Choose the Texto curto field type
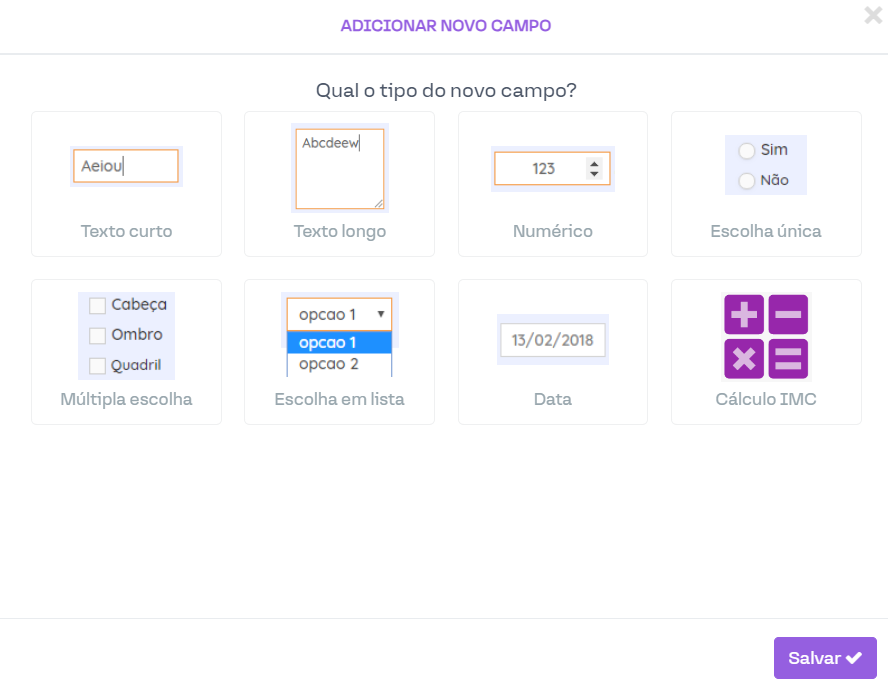 (x=126, y=184)
